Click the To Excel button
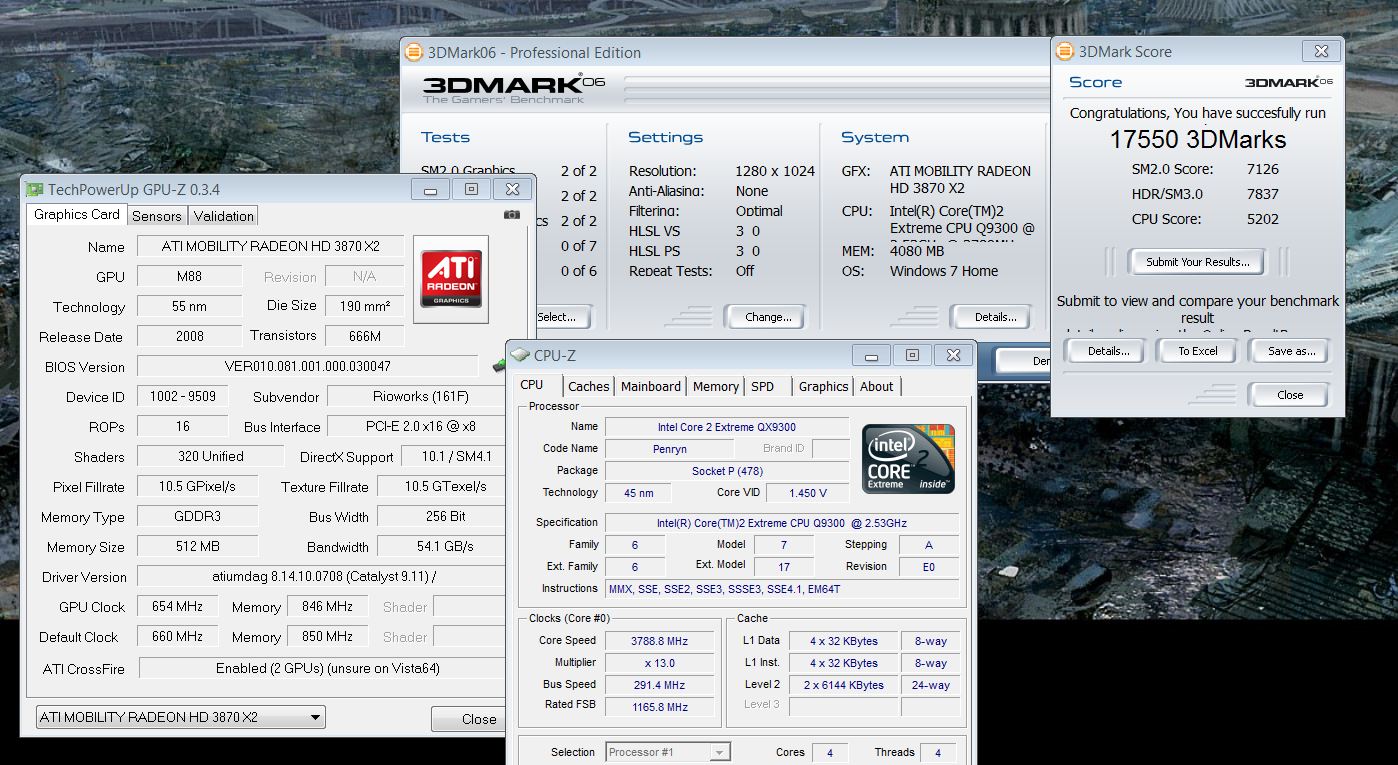Image resolution: width=1398 pixels, height=765 pixels. pyautogui.click(x=1198, y=351)
